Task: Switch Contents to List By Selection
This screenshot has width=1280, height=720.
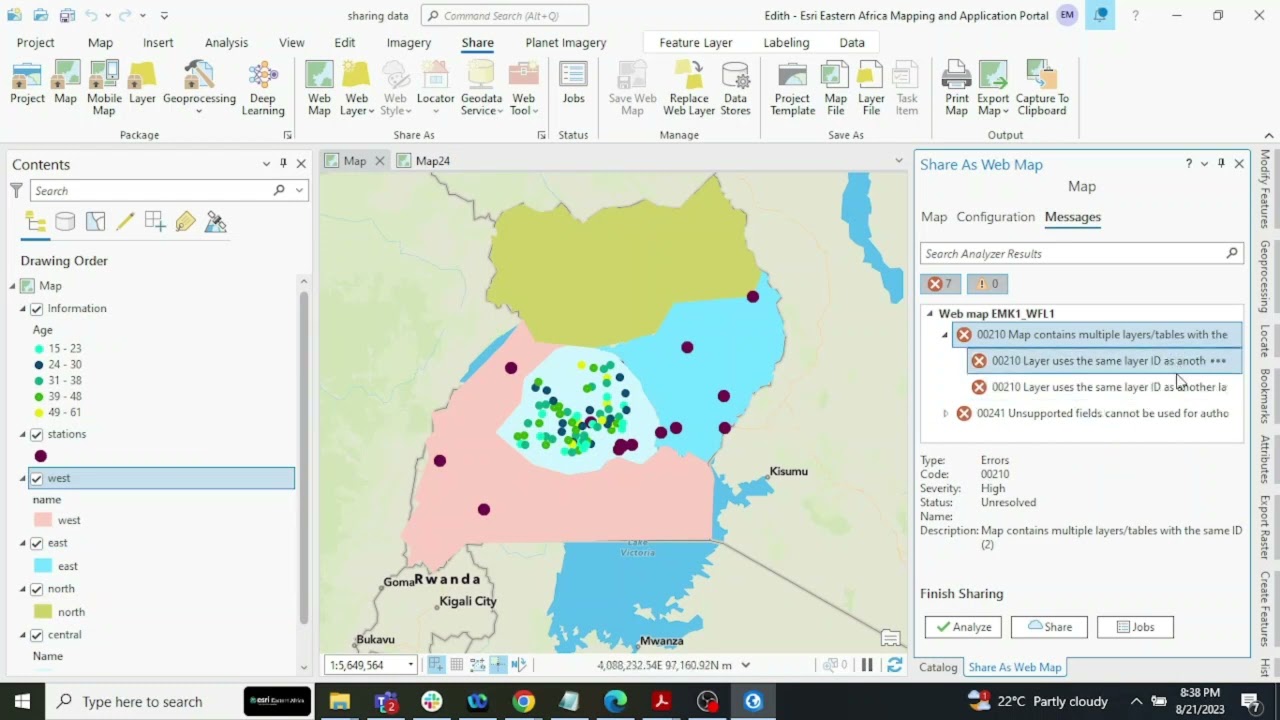Action: click(x=95, y=222)
